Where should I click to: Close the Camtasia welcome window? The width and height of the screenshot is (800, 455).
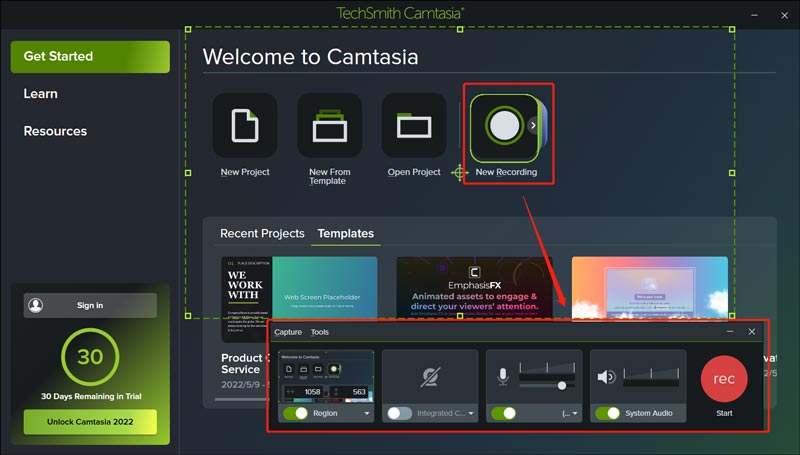click(x=784, y=15)
